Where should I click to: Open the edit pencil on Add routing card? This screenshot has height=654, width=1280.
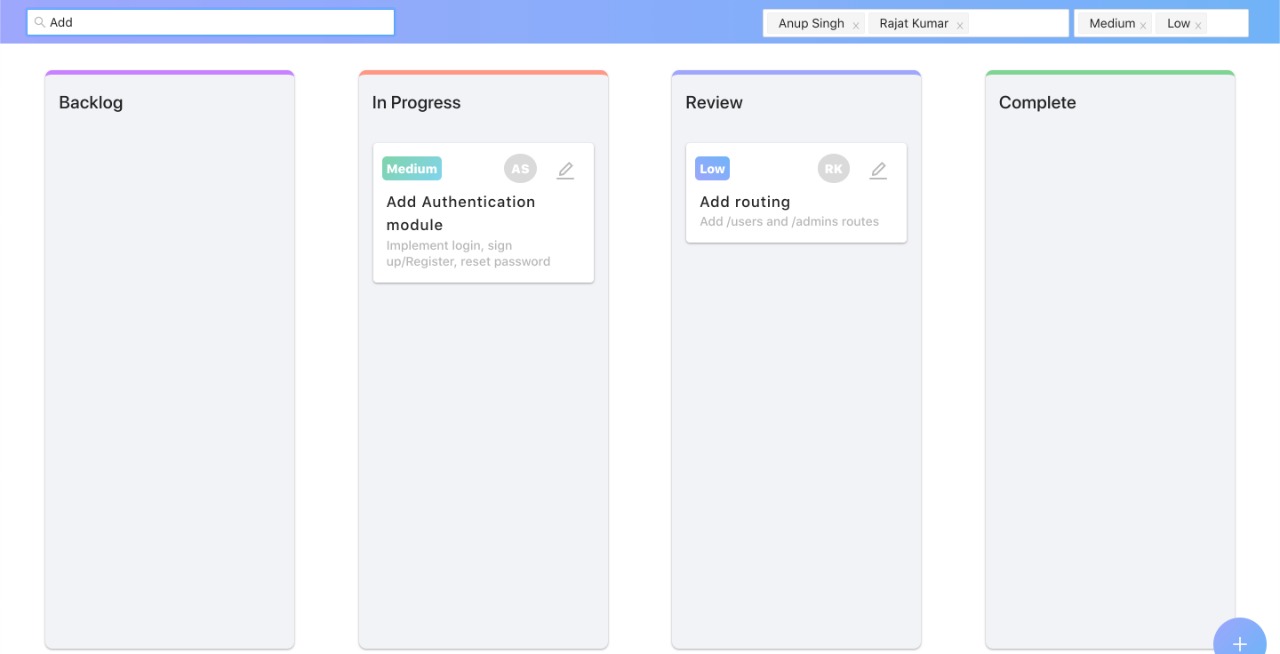tap(878, 170)
